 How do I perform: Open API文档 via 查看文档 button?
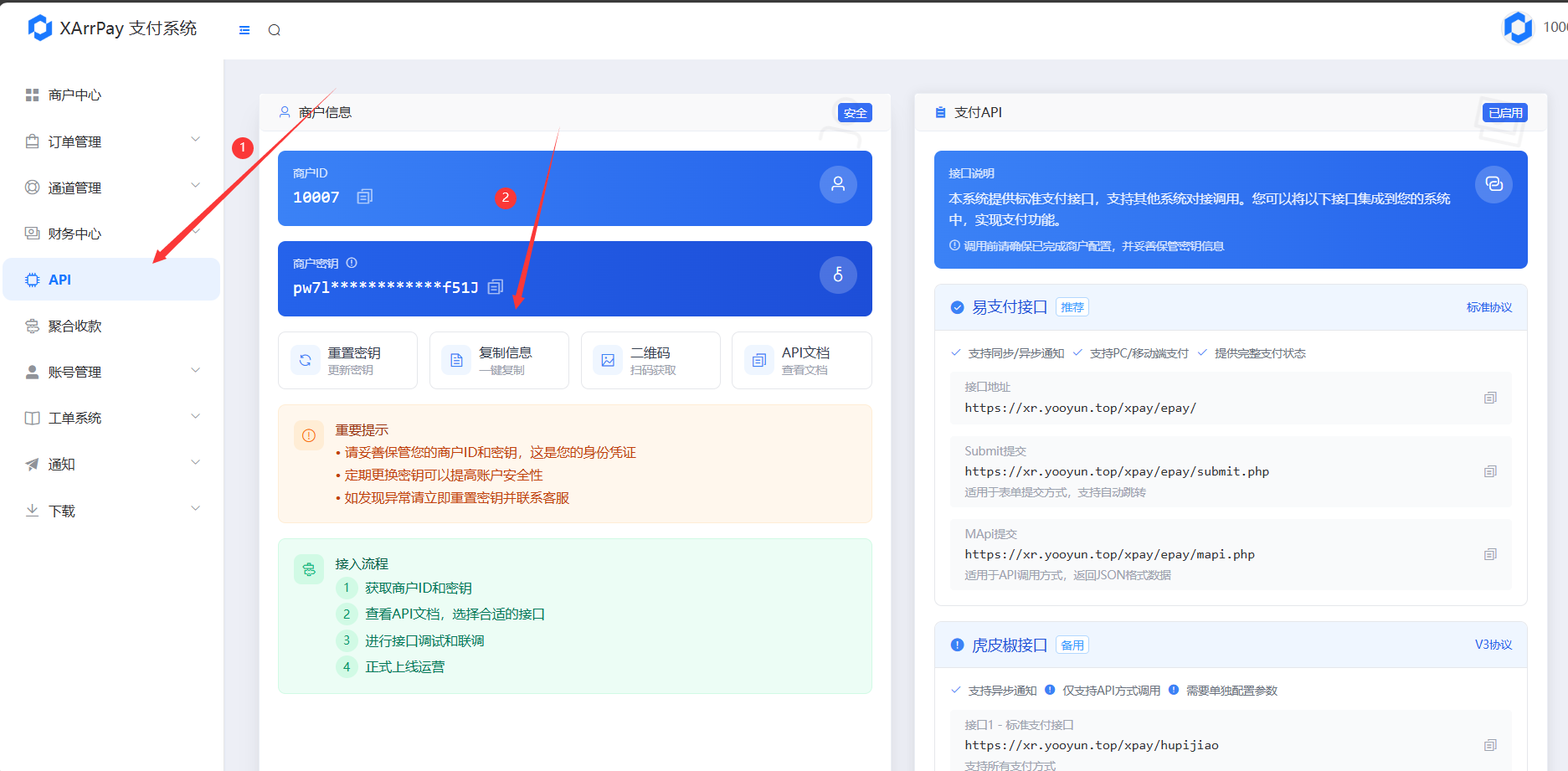pos(801,360)
